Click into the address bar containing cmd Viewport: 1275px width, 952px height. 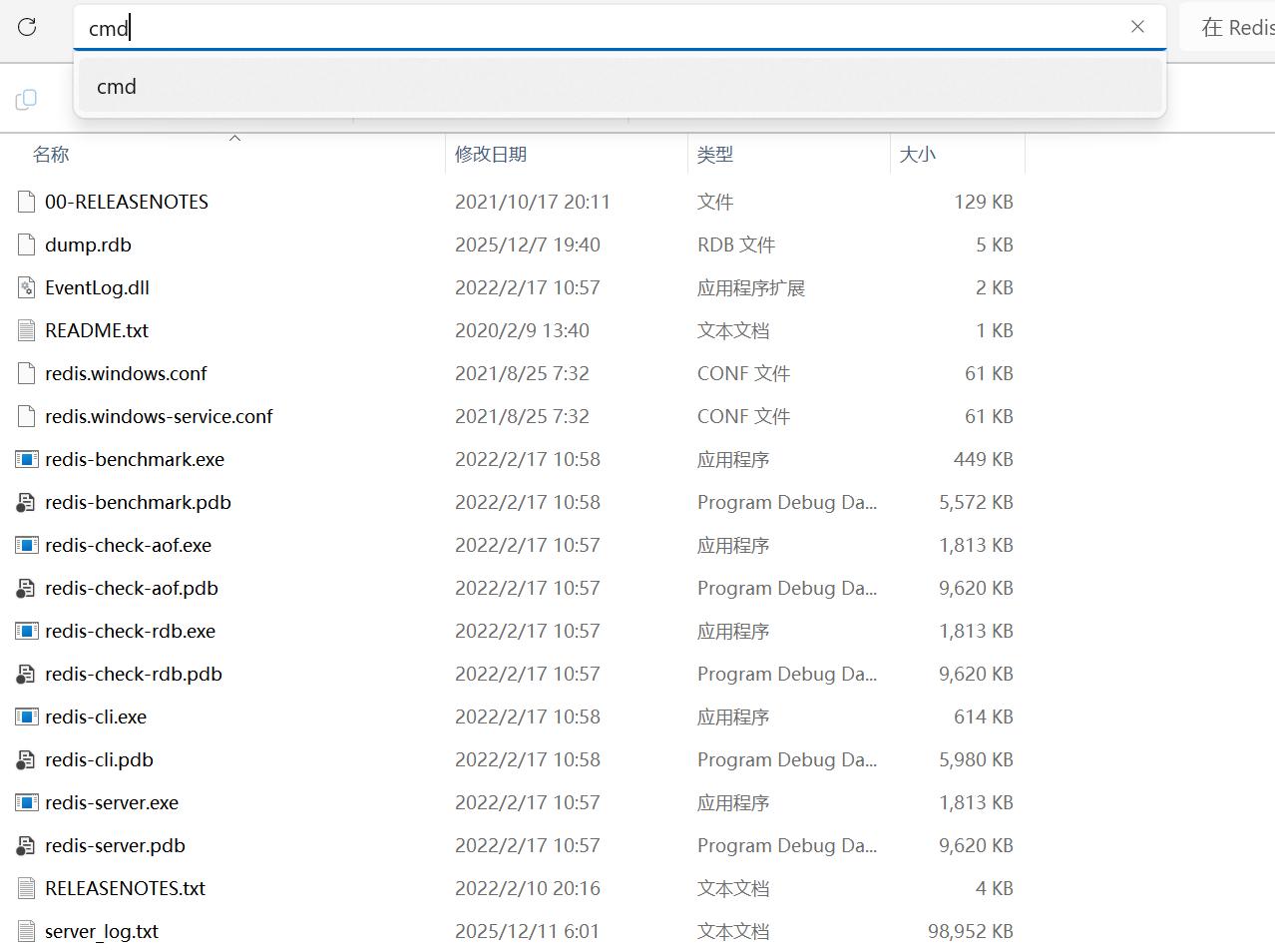pyautogui.click(x=620, y=27)
